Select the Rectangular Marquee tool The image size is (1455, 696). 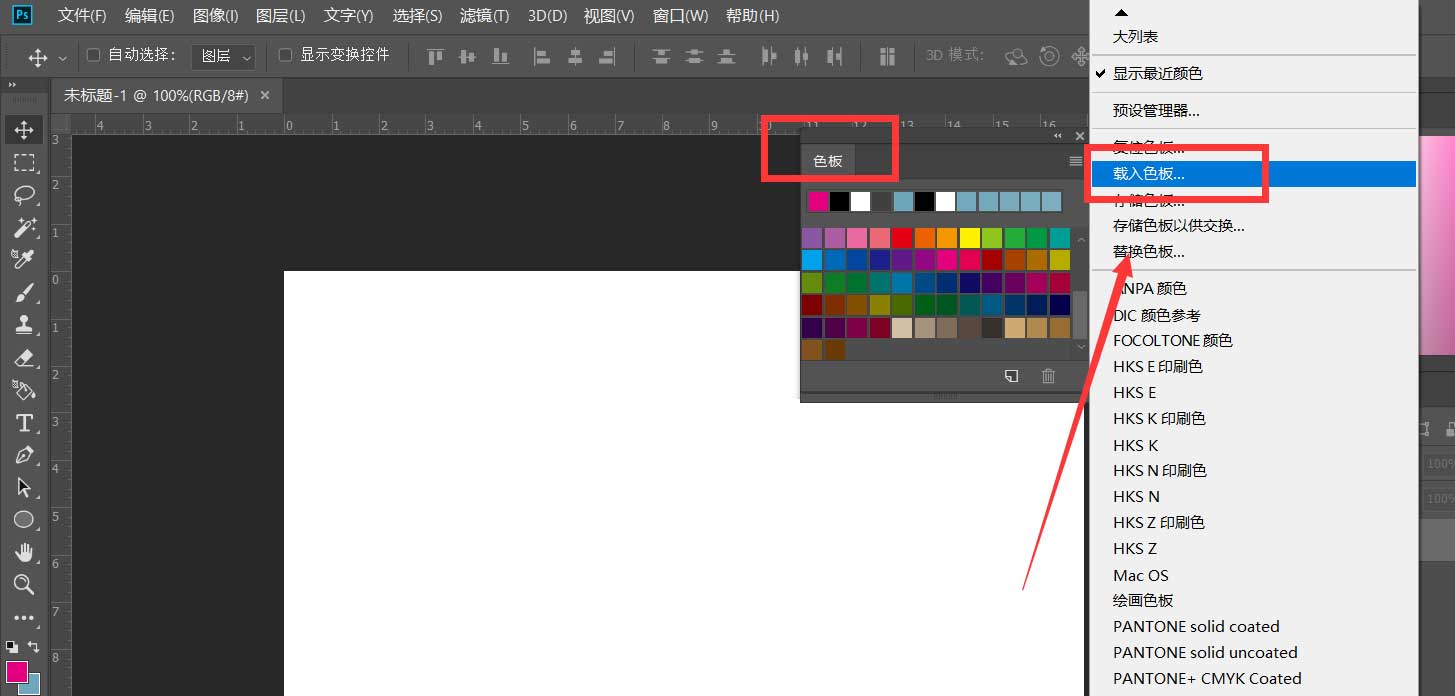pyautogui.click(x=24, y=162)
